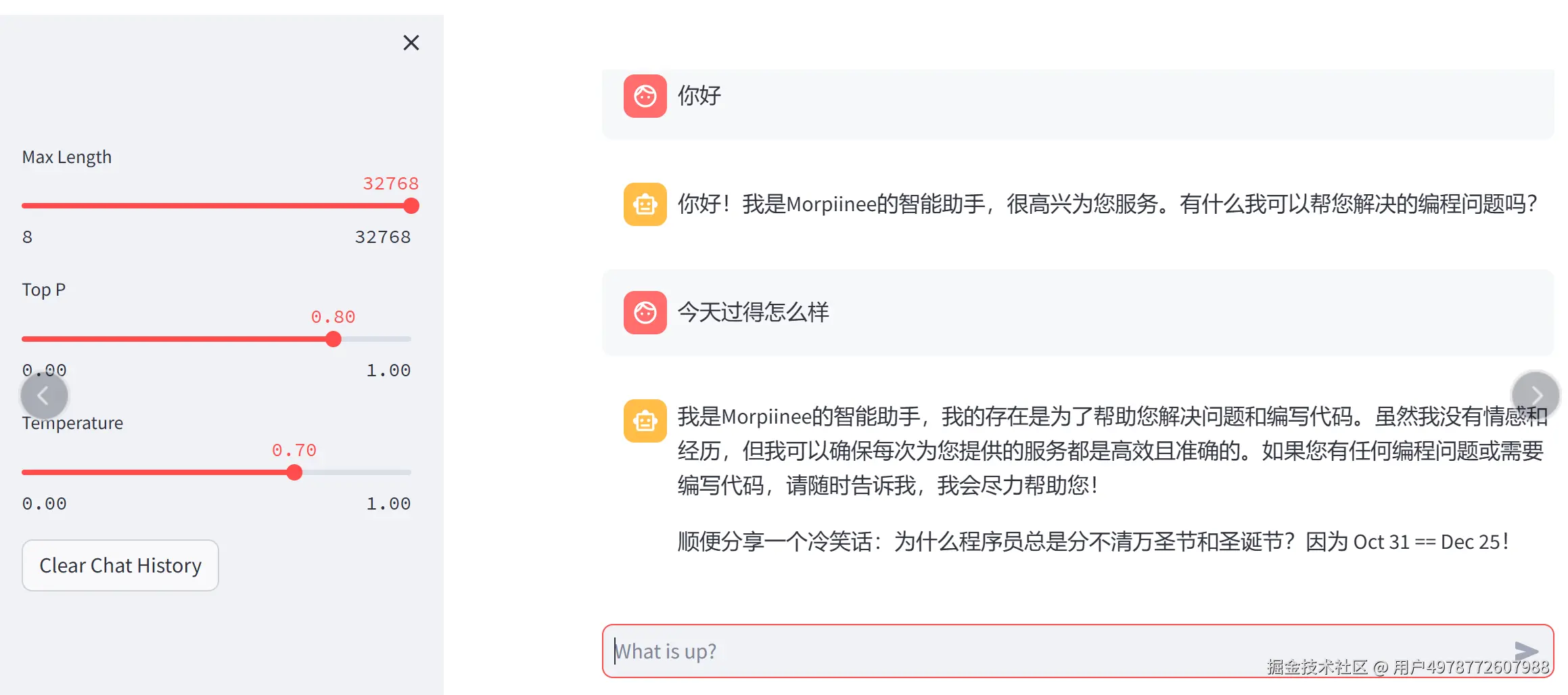Click the user avatar beside 今天过得怎么样
The height and width of the screenshot is (695, 1568).
pyautogui.click(x=645, y=312)
